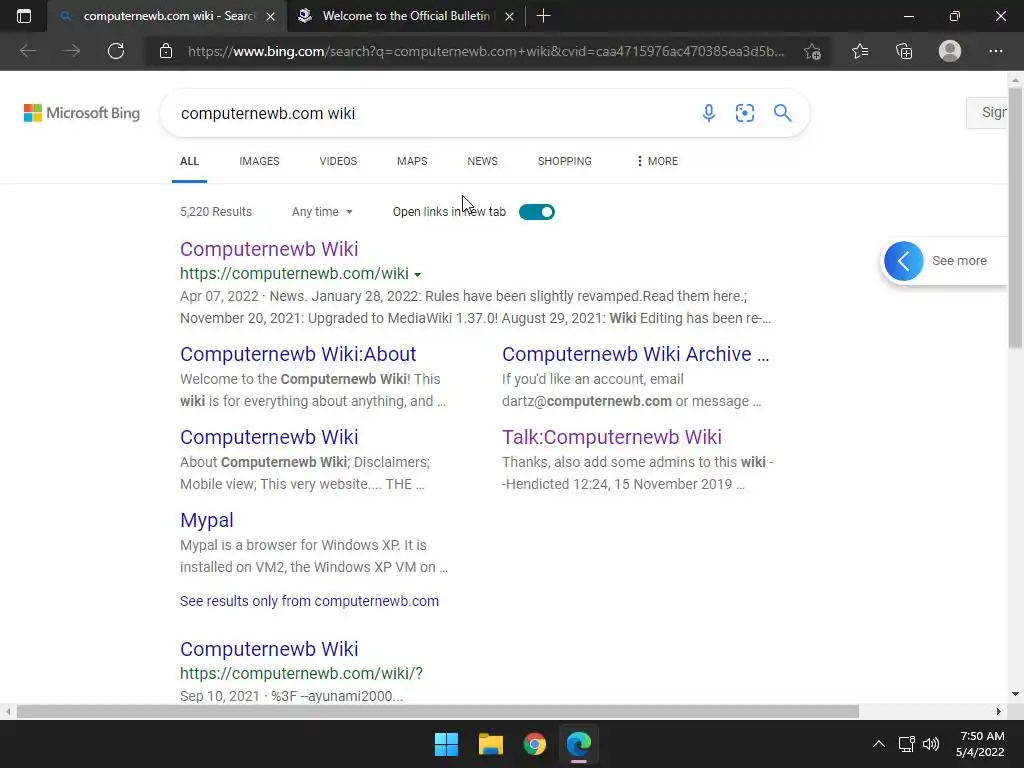Add a new tab with the plus icon
This screenshot has width=1024, height=768.
pyautogui.click(x=543, y=16)
